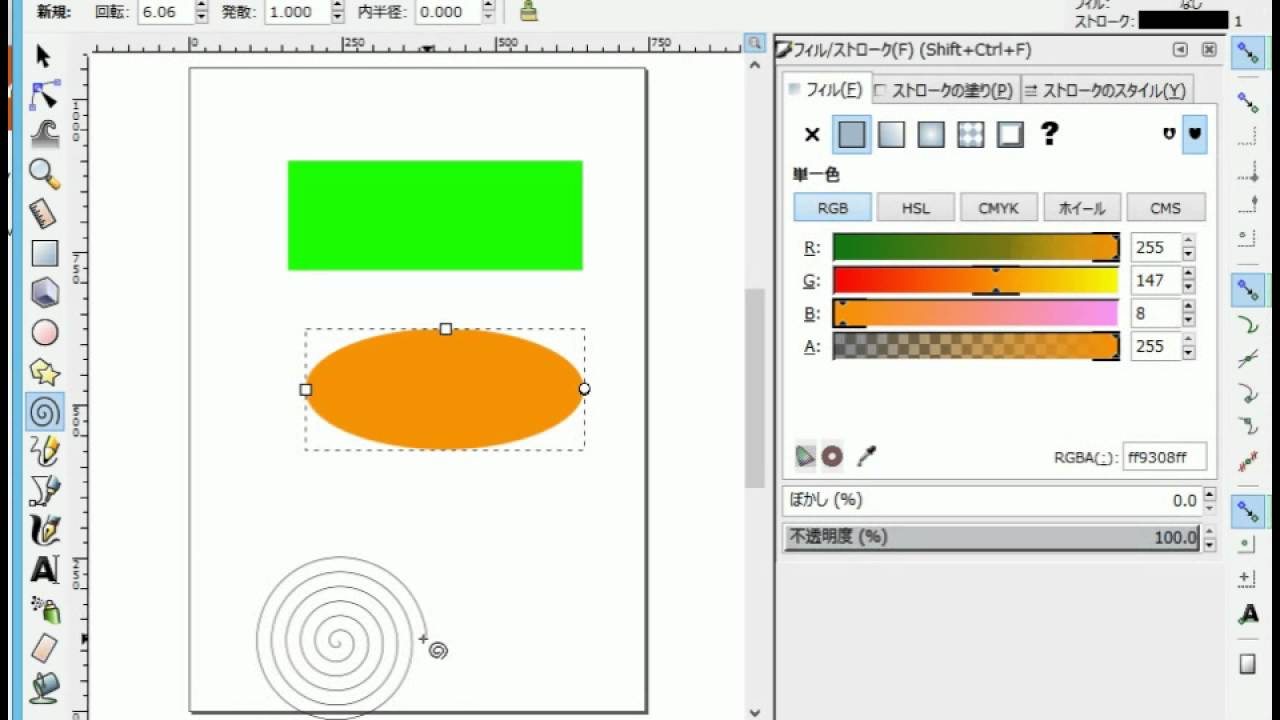Viewport: 1280px width, 720px height.
Task: Select the Spray tool
Action: pos(45,609)
